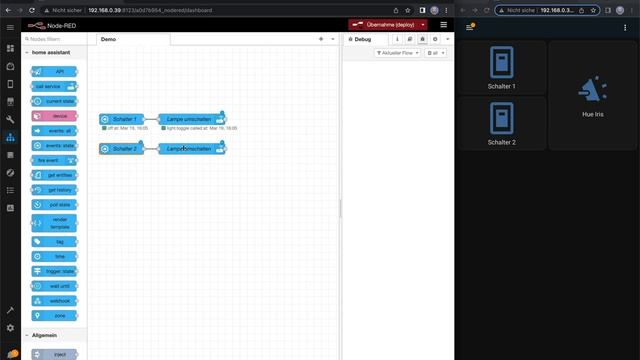Select the zone palette node
Screen dimensions: 640x360
coord(54,316)
